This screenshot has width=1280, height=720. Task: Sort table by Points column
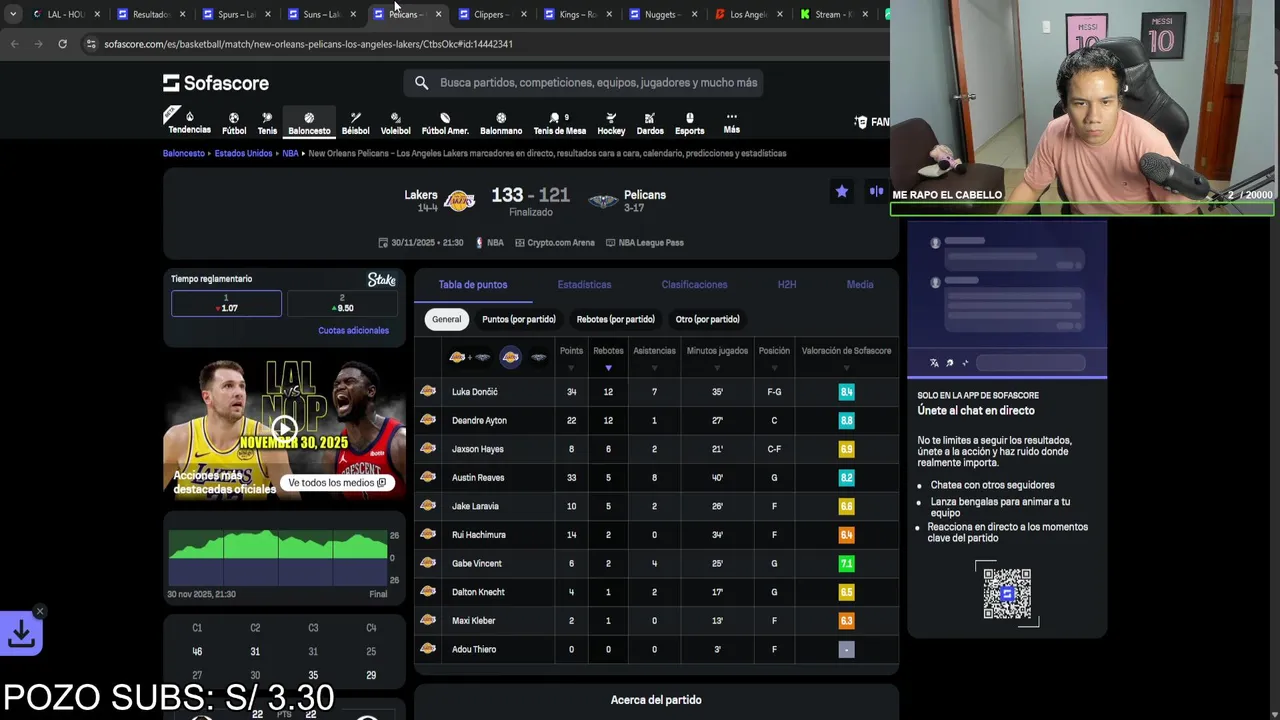coord(571,357)
